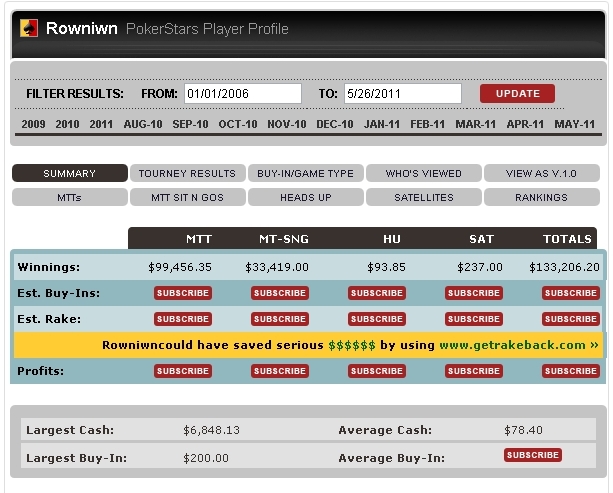613x493 pixels.
Task: Click the MT-SNG column header
Action: pos(284,239)
